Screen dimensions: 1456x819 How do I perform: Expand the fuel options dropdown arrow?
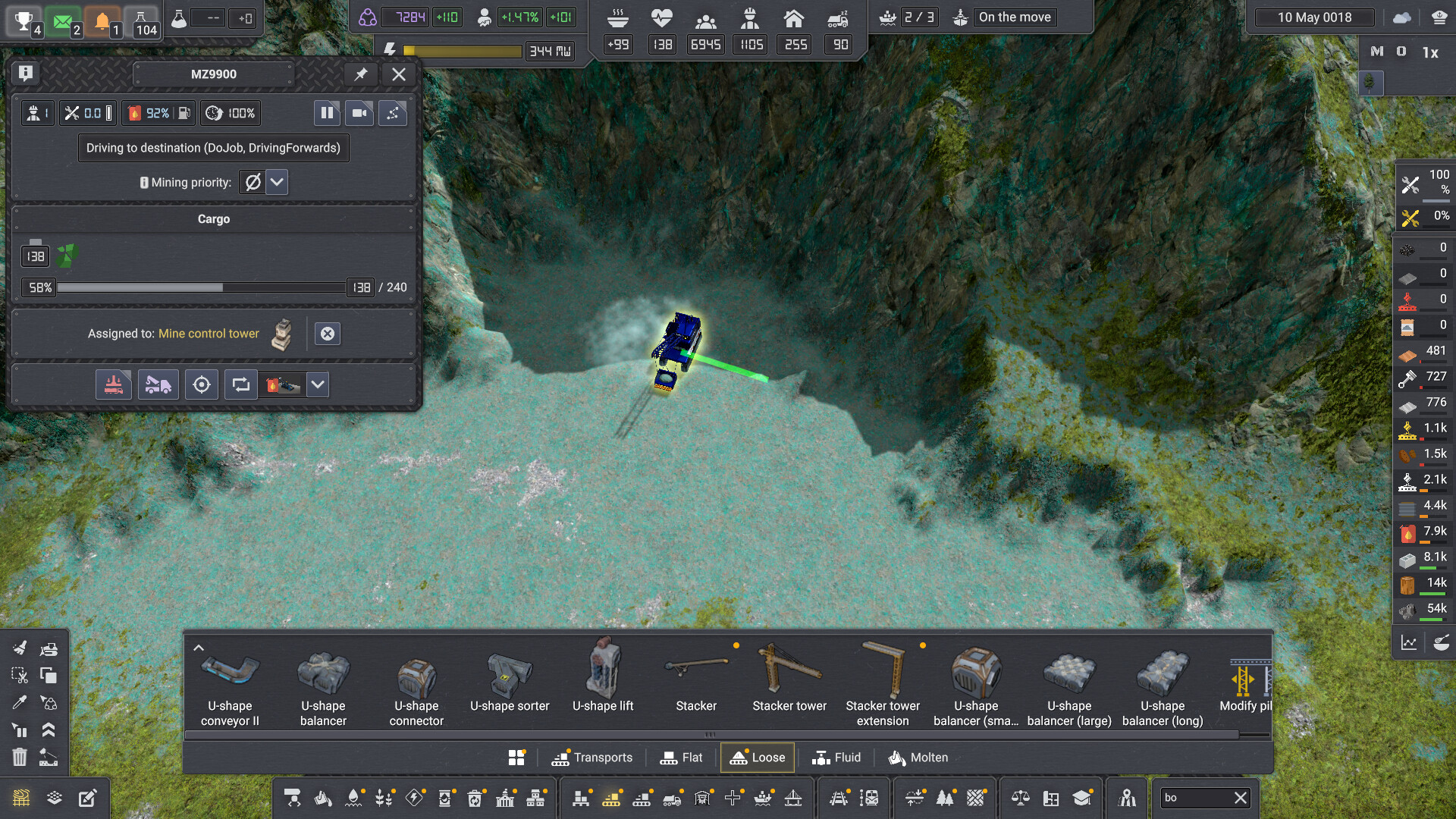click(x=318, y=384)
